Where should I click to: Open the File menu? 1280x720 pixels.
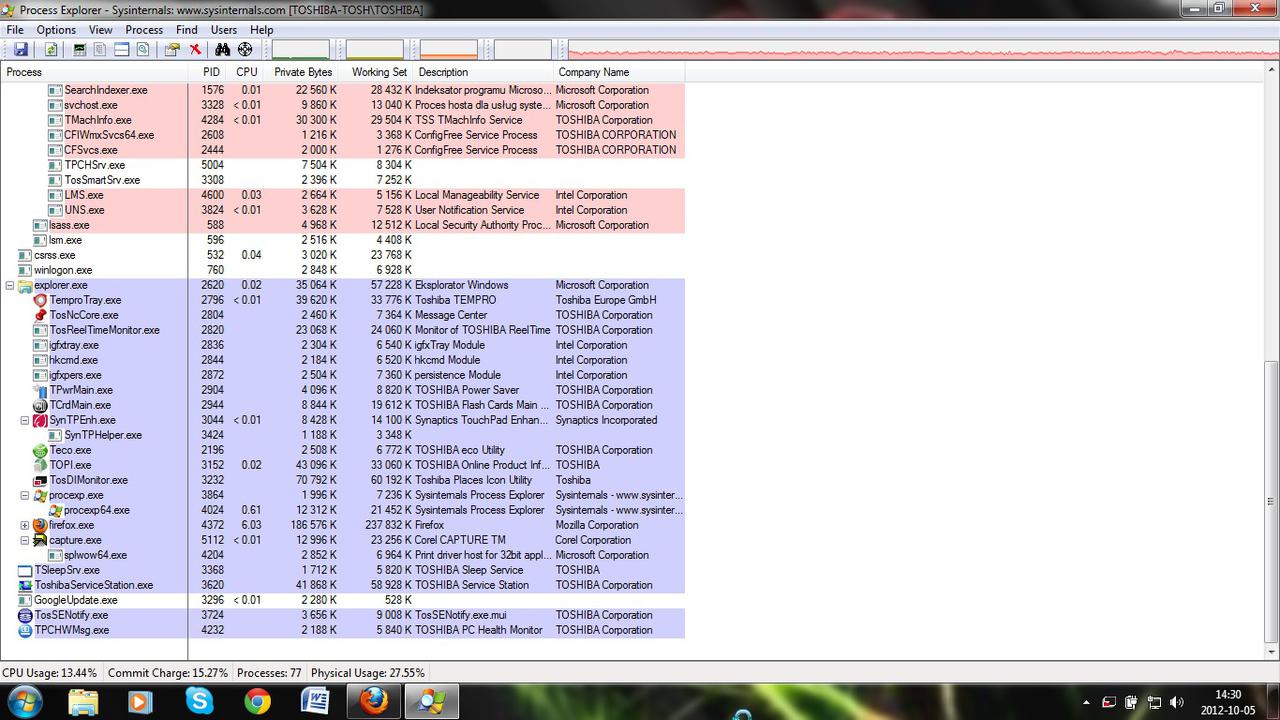pos(15,30)
